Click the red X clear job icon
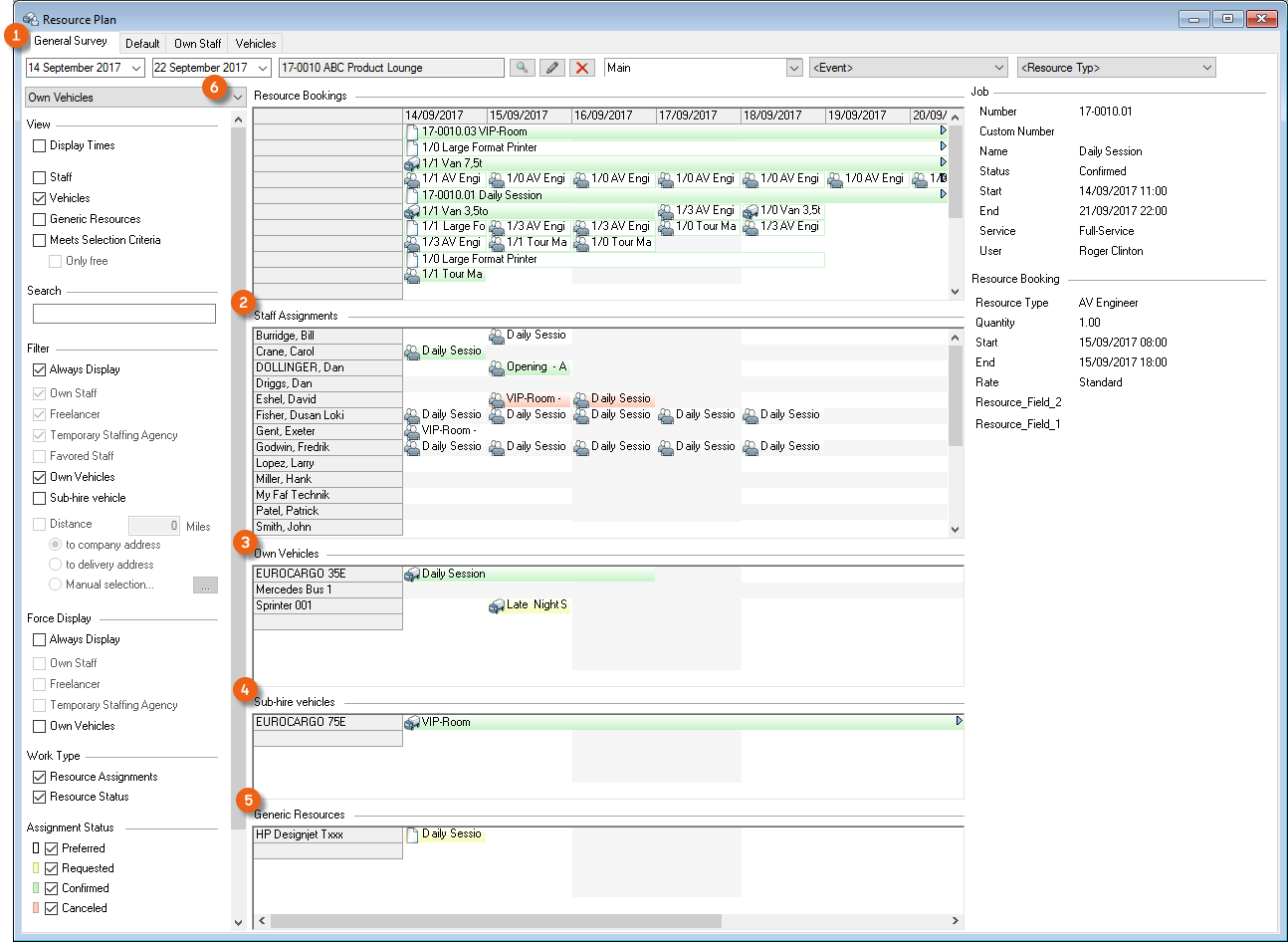1288x942 pixels. pyautogui.click(x=582, y=68)
